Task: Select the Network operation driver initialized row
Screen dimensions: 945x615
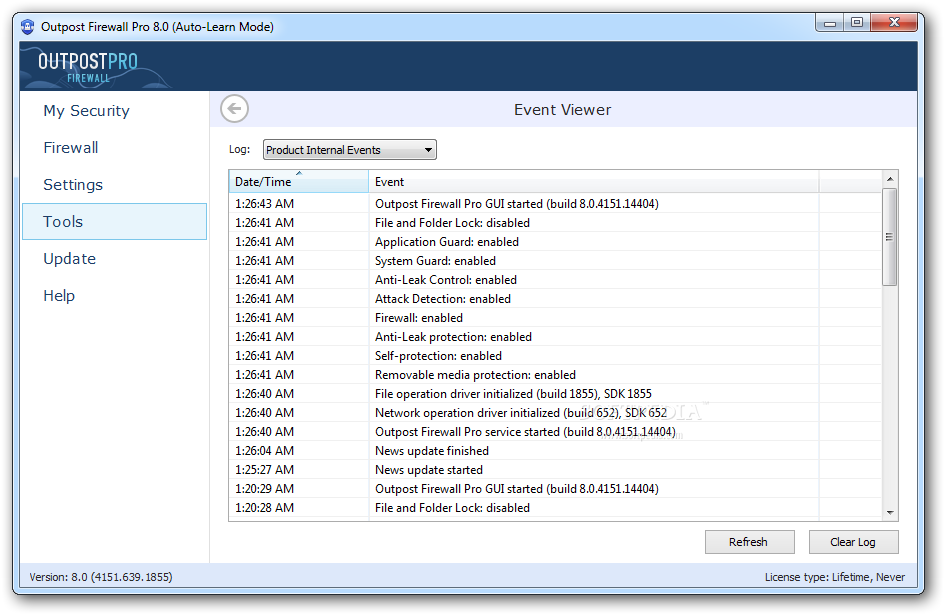Action: tap(554, 412)
